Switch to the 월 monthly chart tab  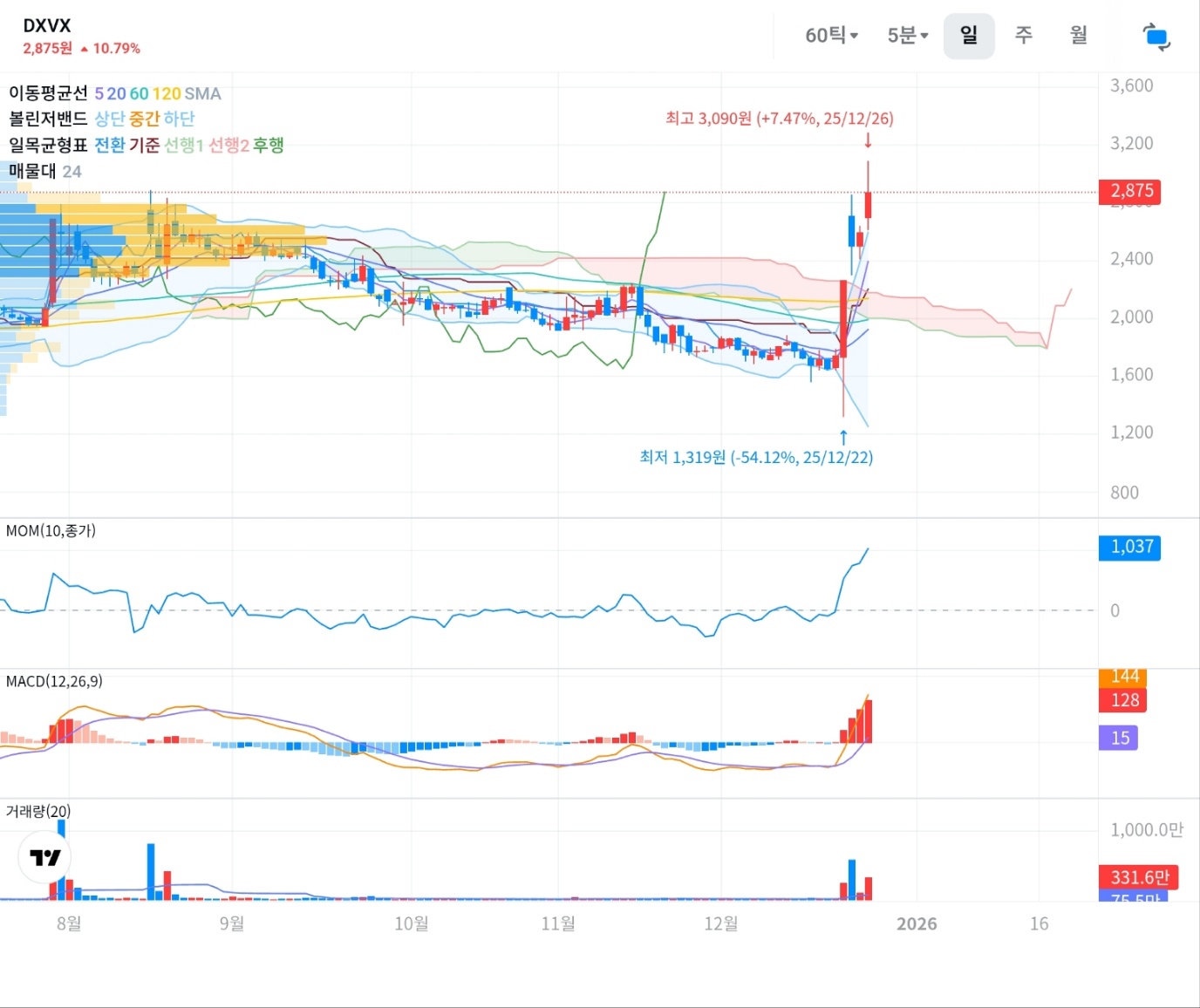pos(1079,36)
